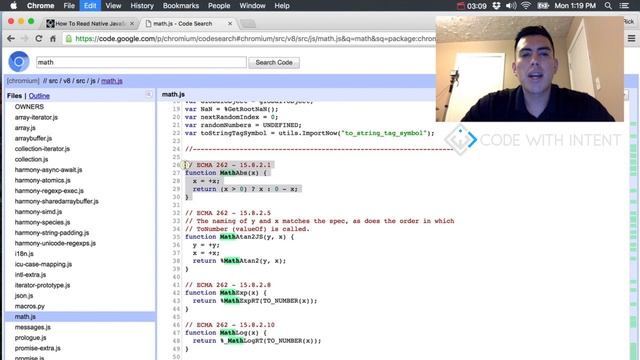
Task: Collapse the Files panel toggle
Action: click(x=149, y=95)
